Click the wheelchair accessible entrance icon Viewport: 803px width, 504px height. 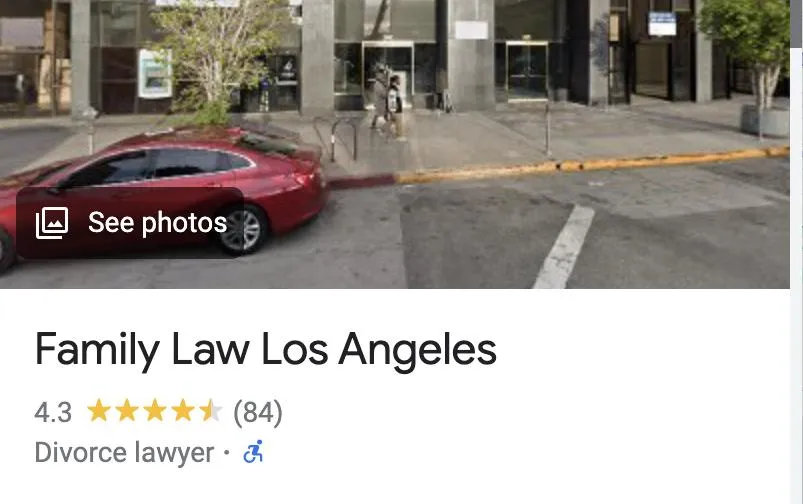253,452
